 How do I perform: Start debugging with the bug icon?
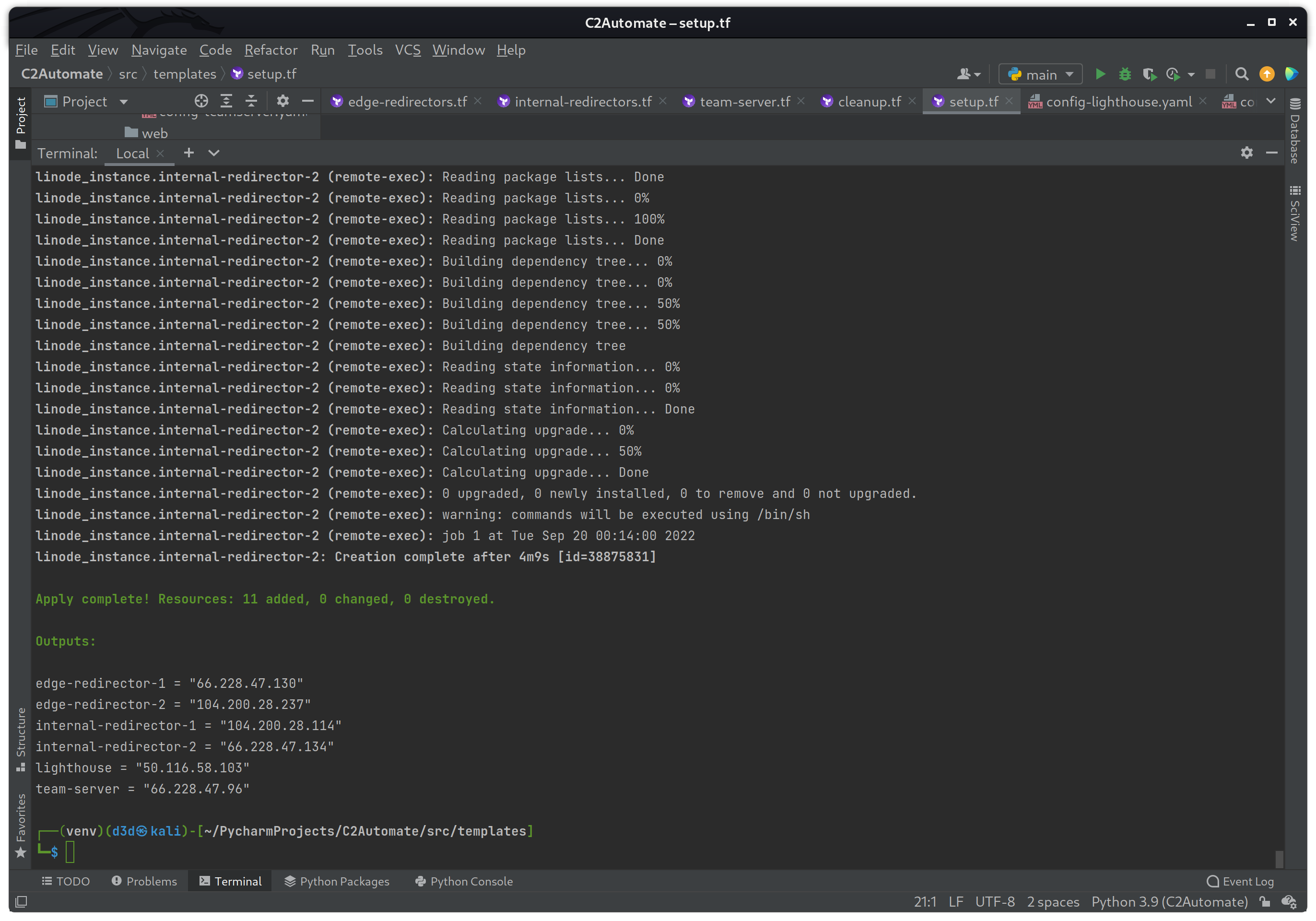pyautogui.click(x=1125, y=74)
